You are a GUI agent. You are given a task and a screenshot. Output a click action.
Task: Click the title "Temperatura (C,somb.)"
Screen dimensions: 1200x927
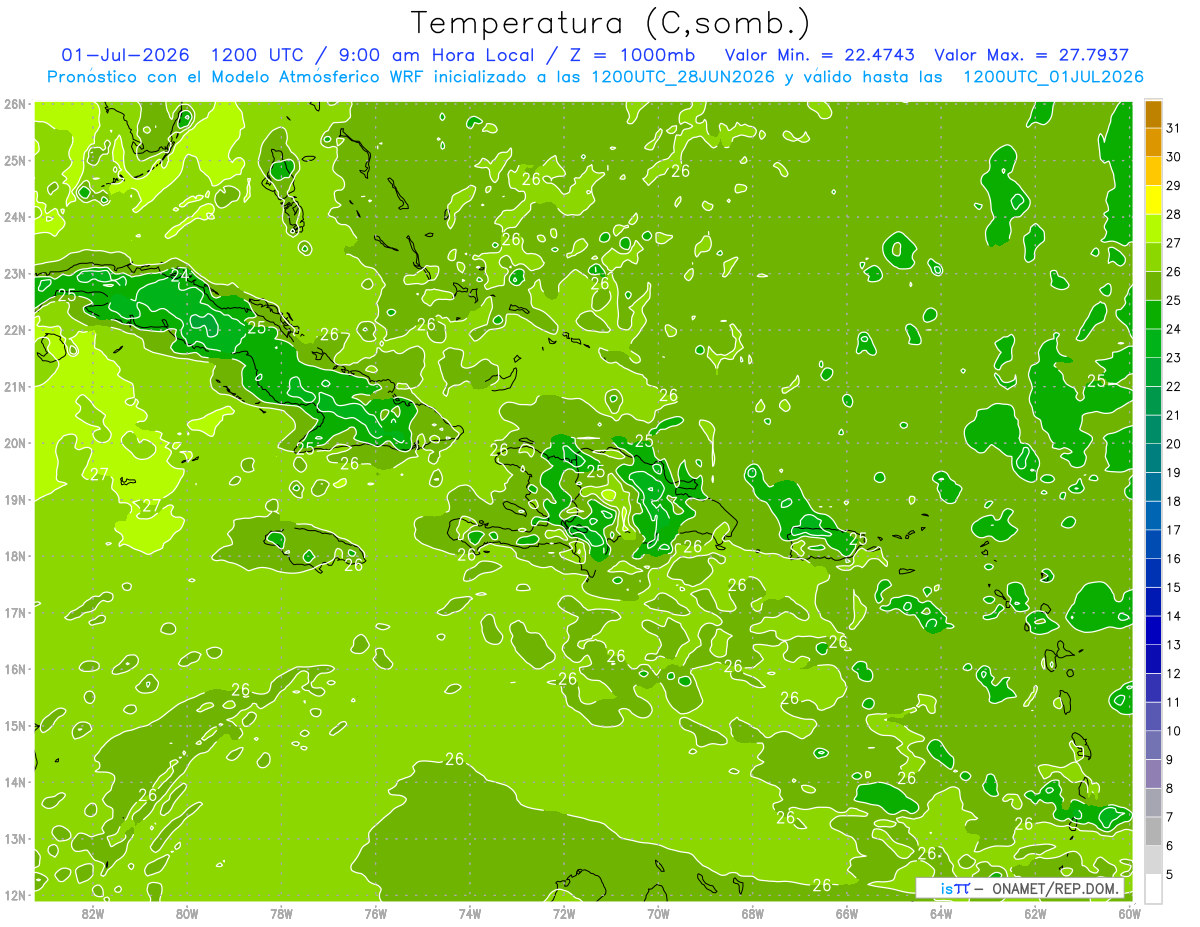(x=611, y=23)
